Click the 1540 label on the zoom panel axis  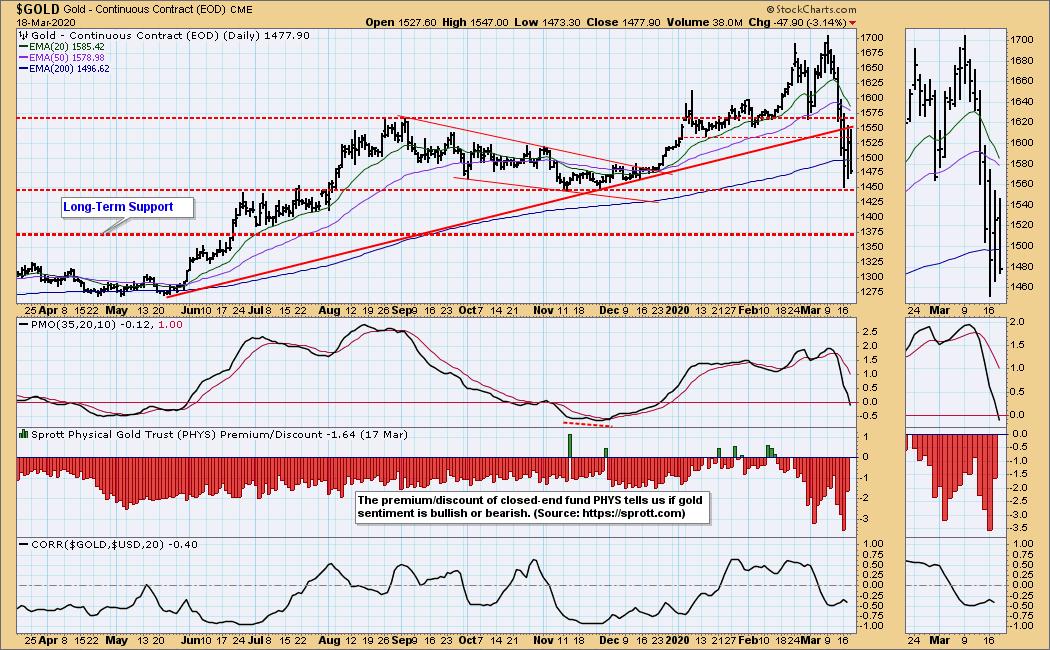coord(1022,205)
